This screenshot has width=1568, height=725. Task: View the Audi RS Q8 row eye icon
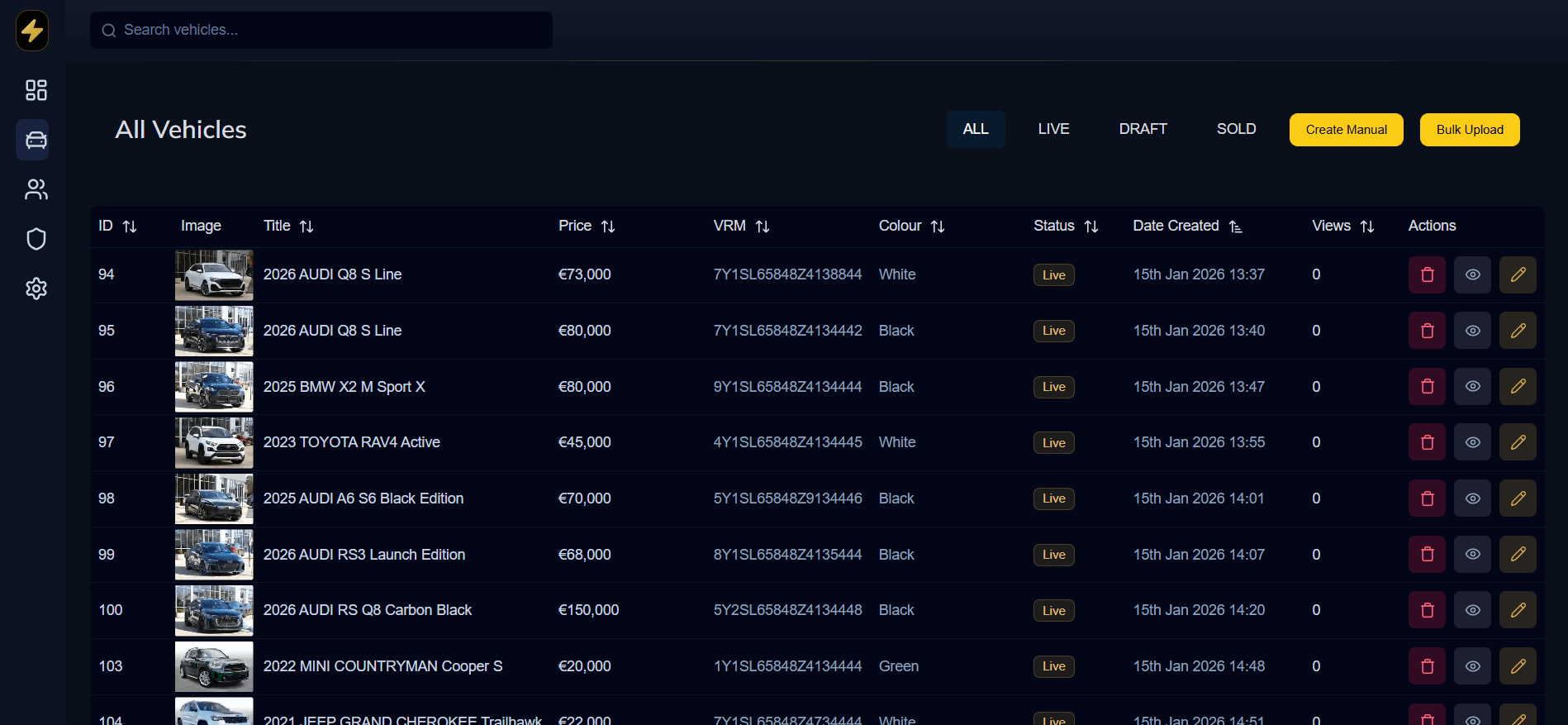pyautogui.click(x=1472, y=610)
